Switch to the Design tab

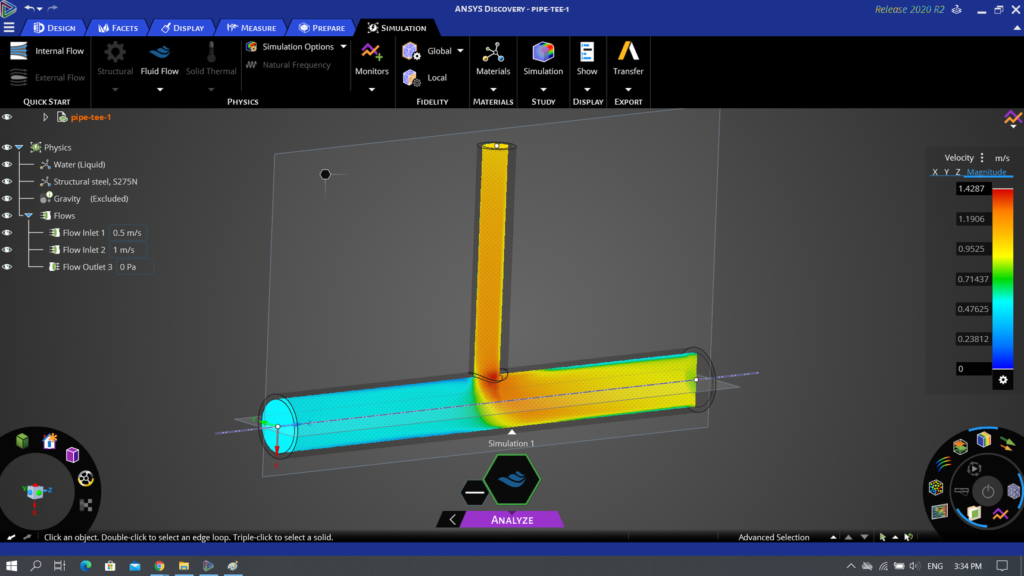(55, 28)
